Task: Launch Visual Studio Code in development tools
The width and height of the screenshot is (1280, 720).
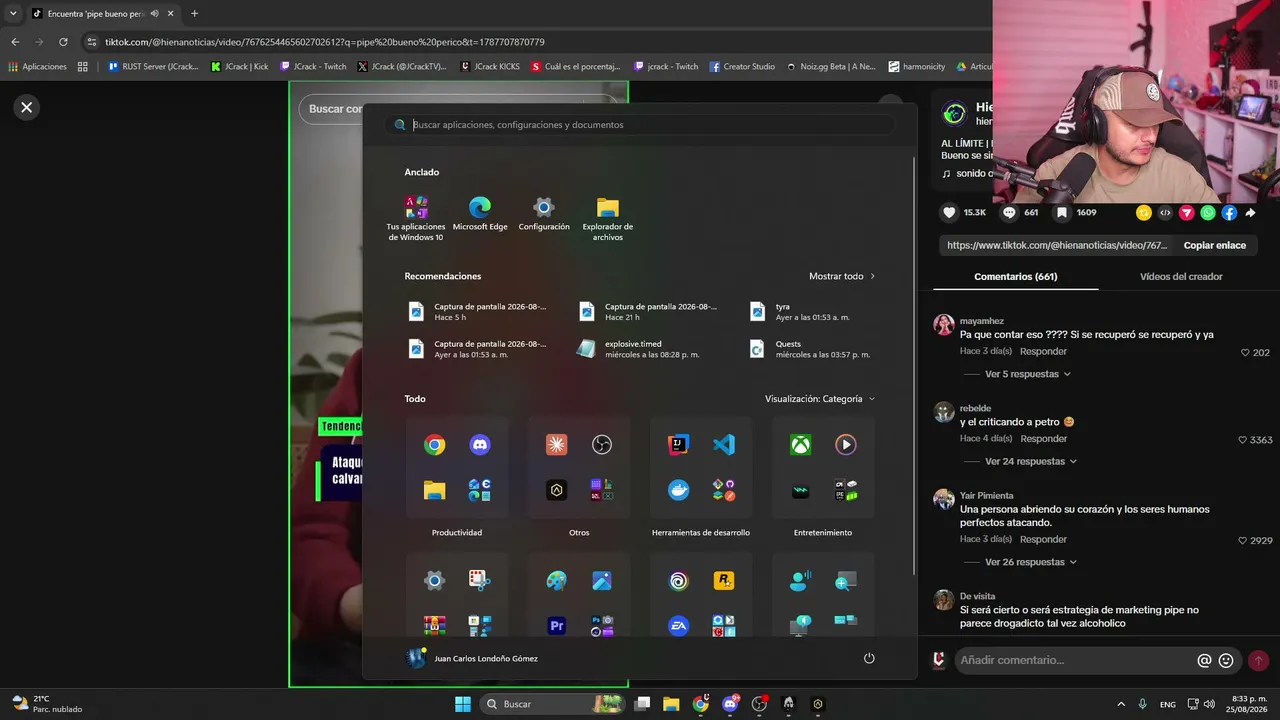Action: 724,445
